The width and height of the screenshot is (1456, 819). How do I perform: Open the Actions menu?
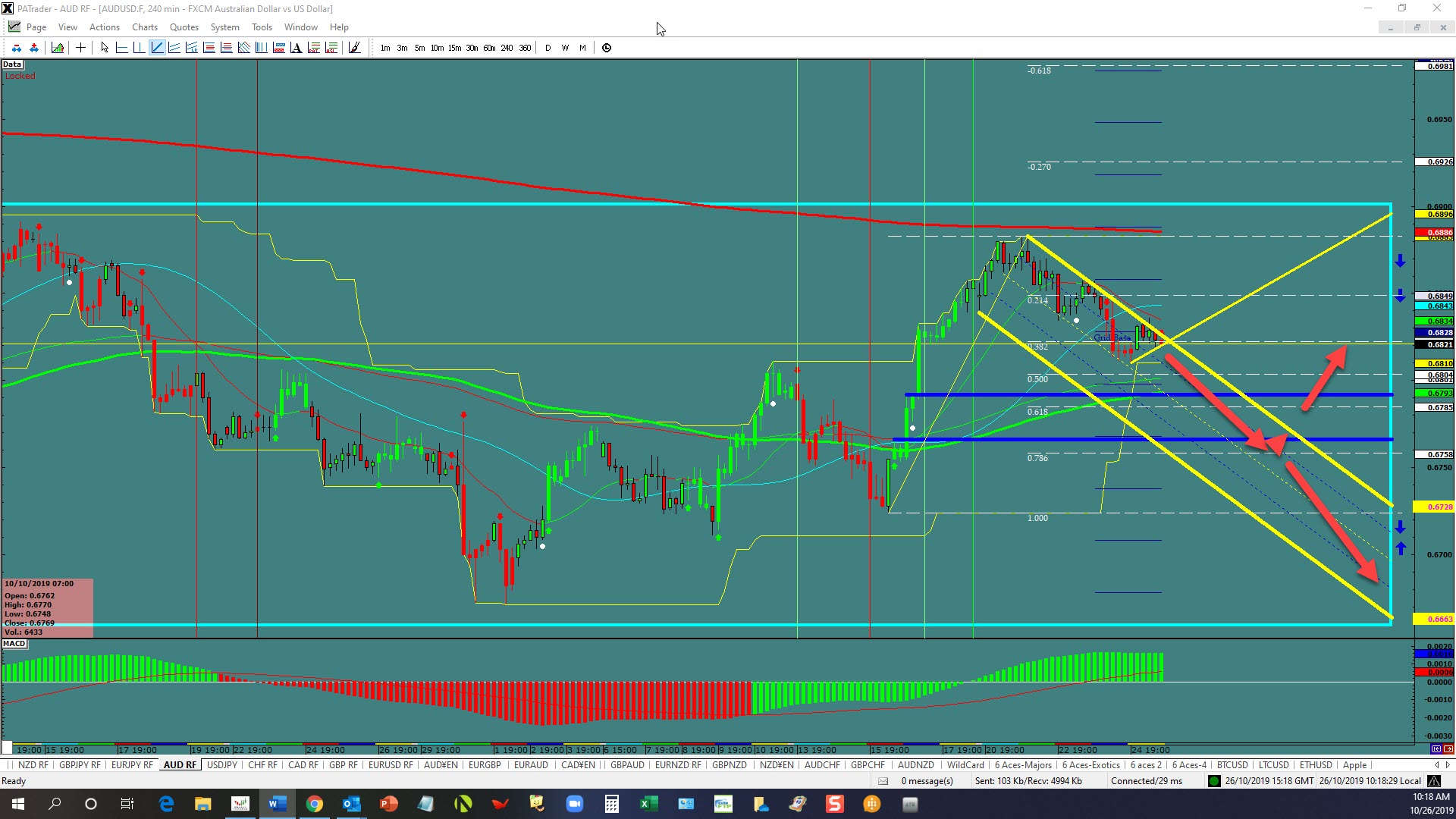tap(105, 27)
